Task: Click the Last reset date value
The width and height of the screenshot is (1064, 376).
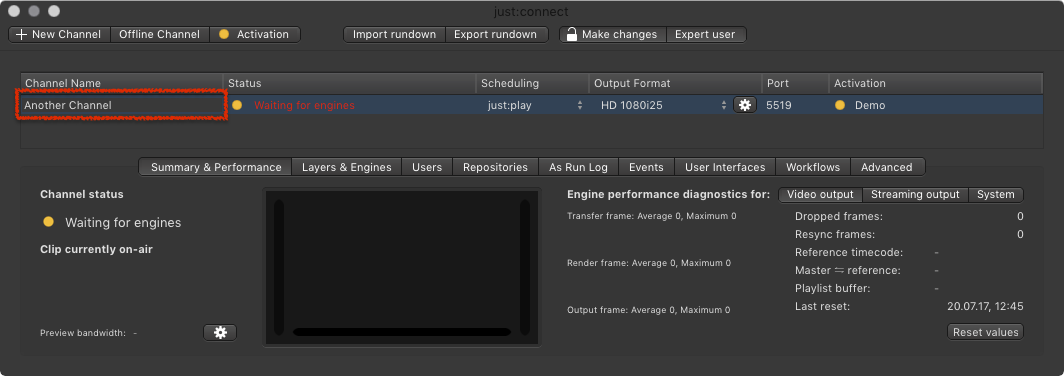Action: pyautogui.click(x=985, y=306)
